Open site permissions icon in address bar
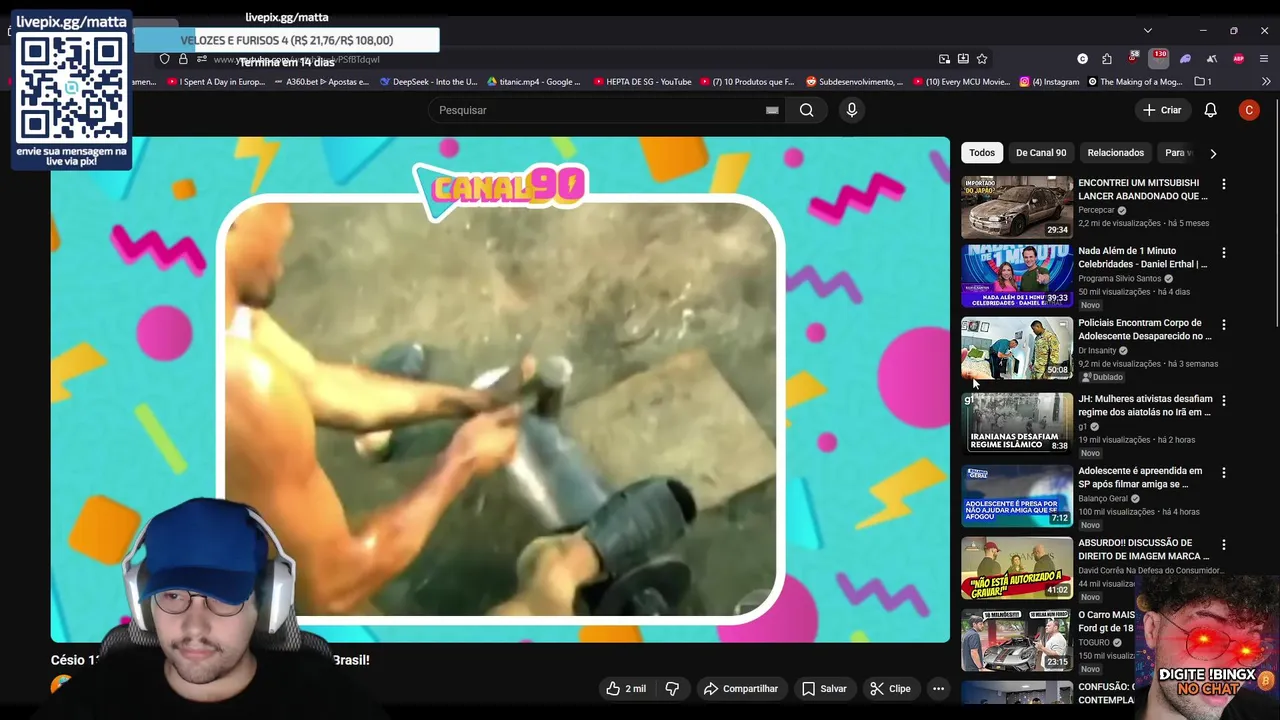1280x720 pixels. click(201, 59)
